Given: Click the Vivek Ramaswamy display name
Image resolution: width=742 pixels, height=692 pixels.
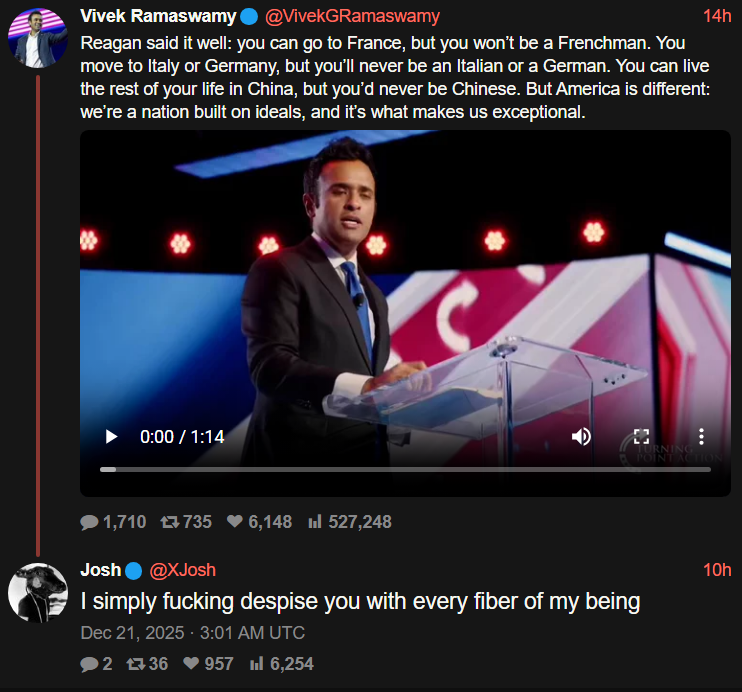Looking at the screenshot, I should click(158, 16).
